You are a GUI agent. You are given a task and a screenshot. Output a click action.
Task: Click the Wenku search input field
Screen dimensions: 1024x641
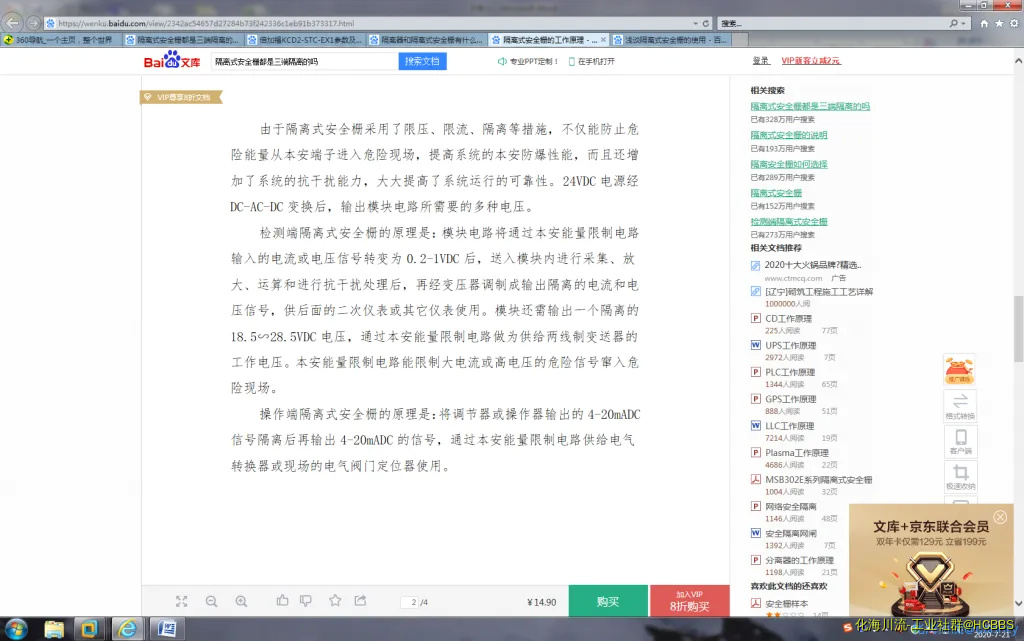coord(304,61)
